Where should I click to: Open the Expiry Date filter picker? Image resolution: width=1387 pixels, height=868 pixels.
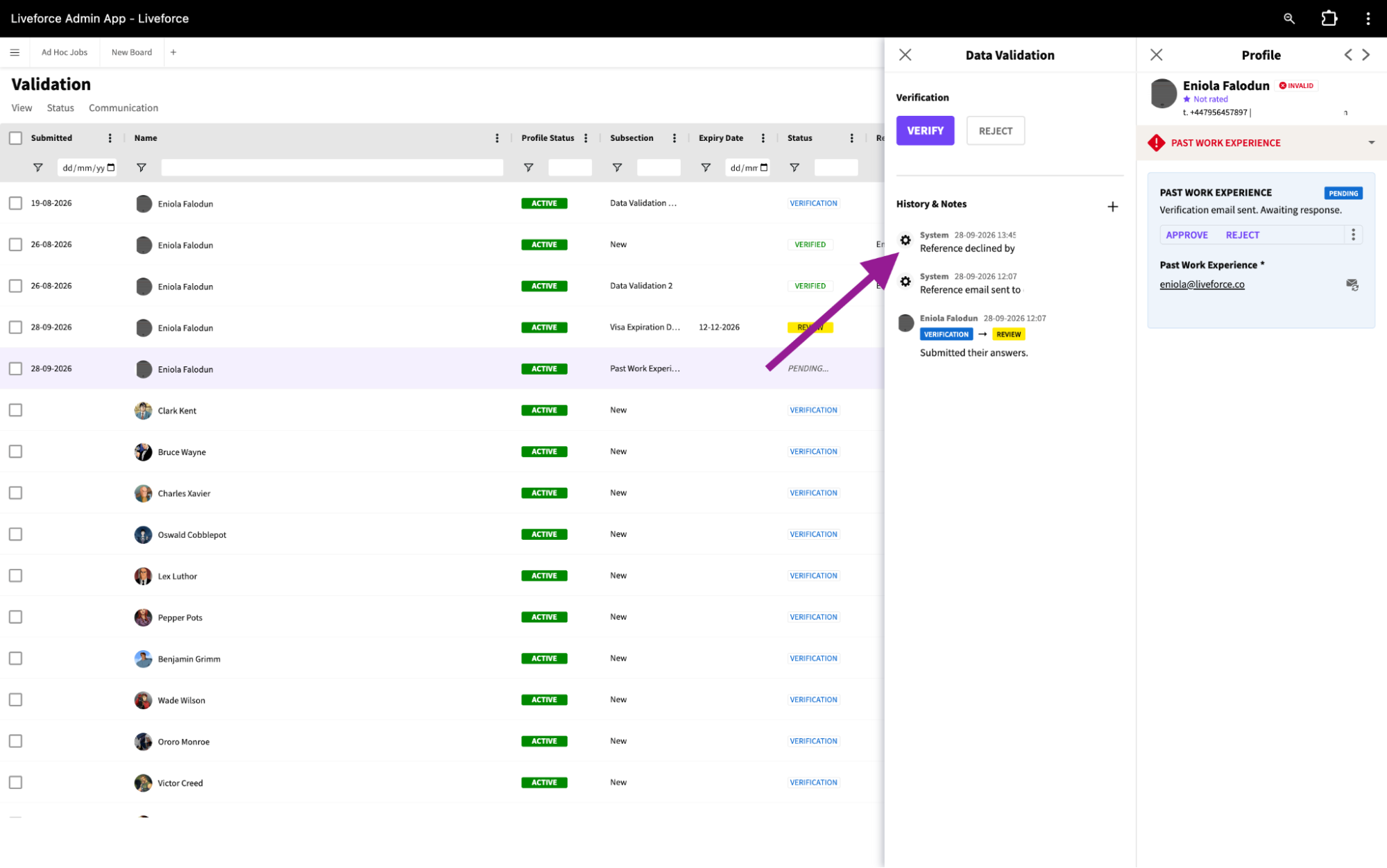764,167
